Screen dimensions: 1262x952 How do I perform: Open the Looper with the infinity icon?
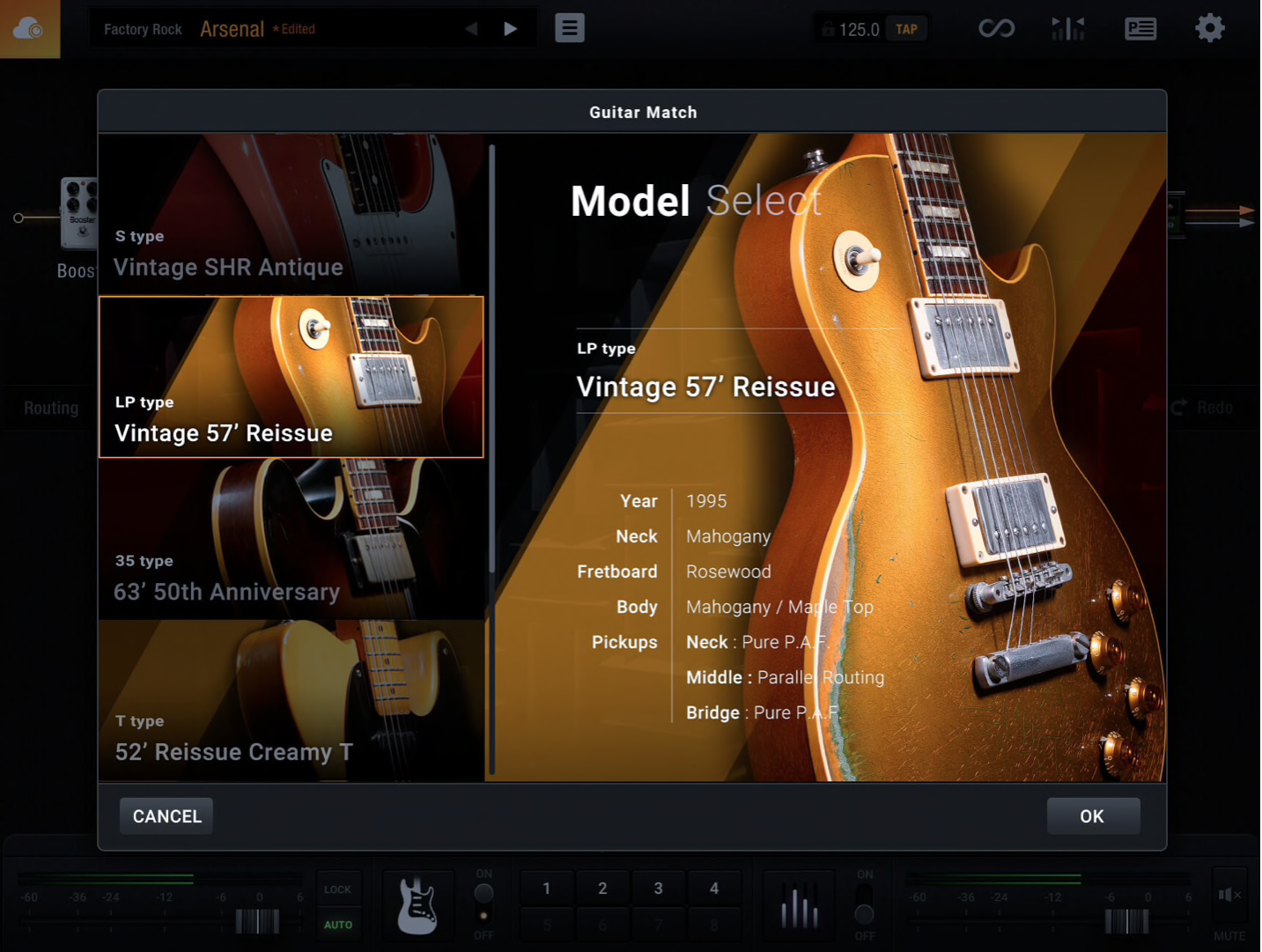coord(995,27)
